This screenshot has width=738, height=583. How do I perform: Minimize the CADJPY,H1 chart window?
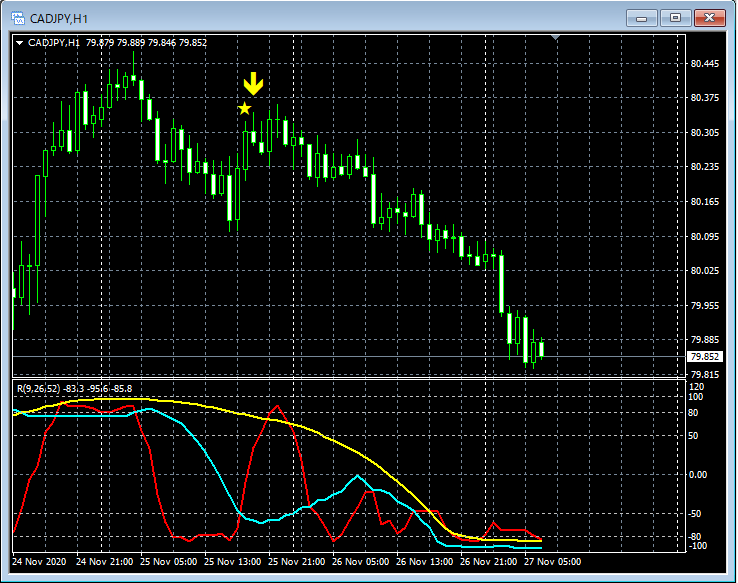tap(641, 17)
